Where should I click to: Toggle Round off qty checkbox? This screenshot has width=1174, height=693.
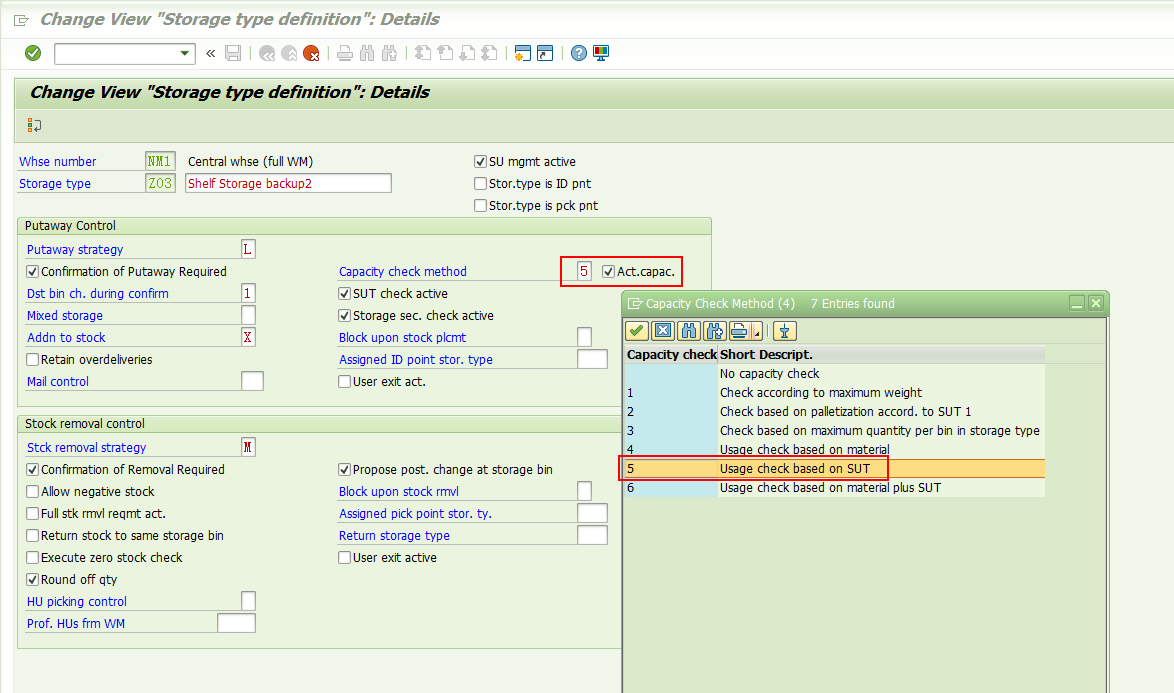click(32, 579)
